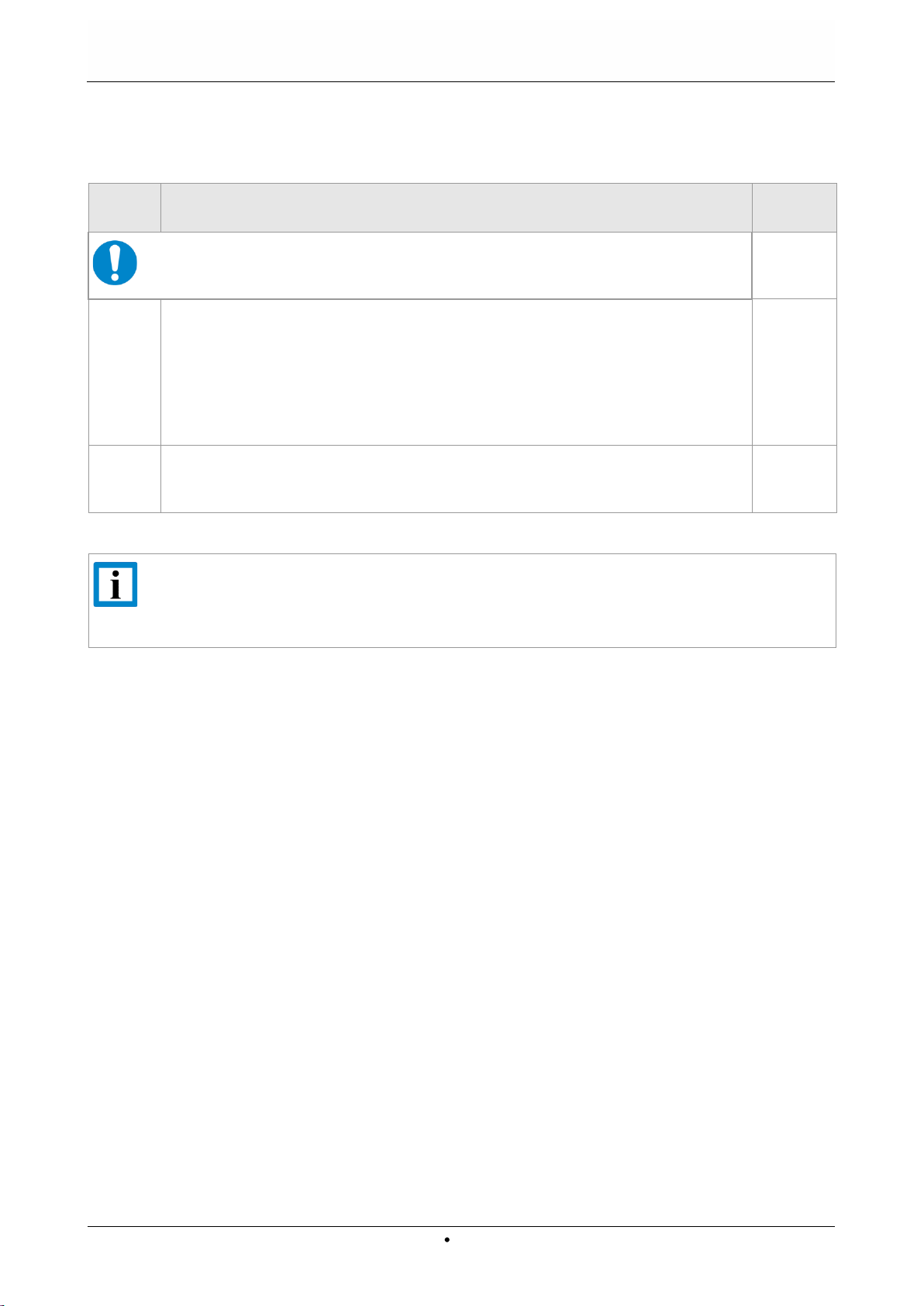Click the horizontal header rule at the page top
This screenshot has width=924, height=1306.
point(460,81)
